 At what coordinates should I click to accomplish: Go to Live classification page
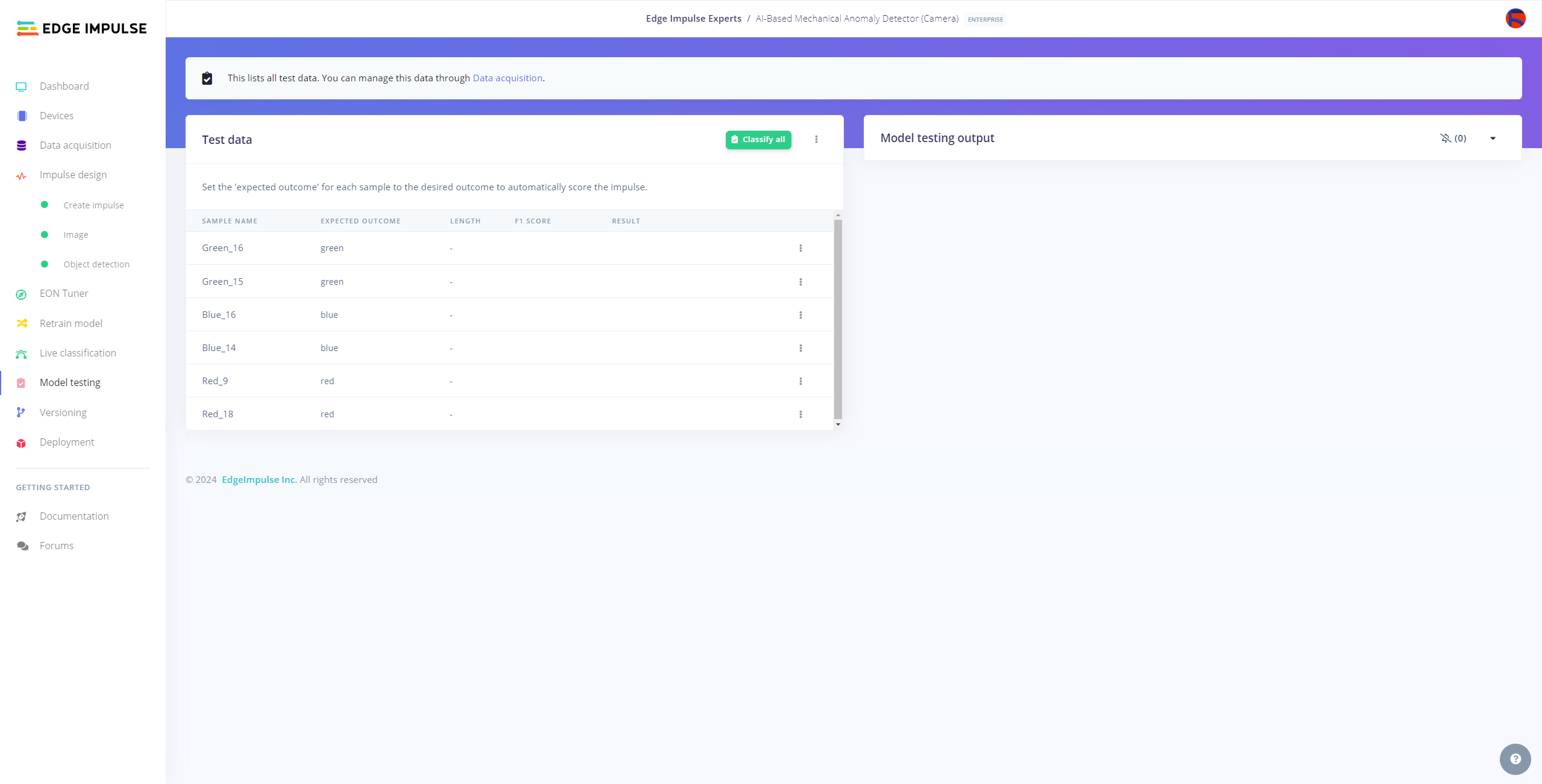tap(78, 353)
